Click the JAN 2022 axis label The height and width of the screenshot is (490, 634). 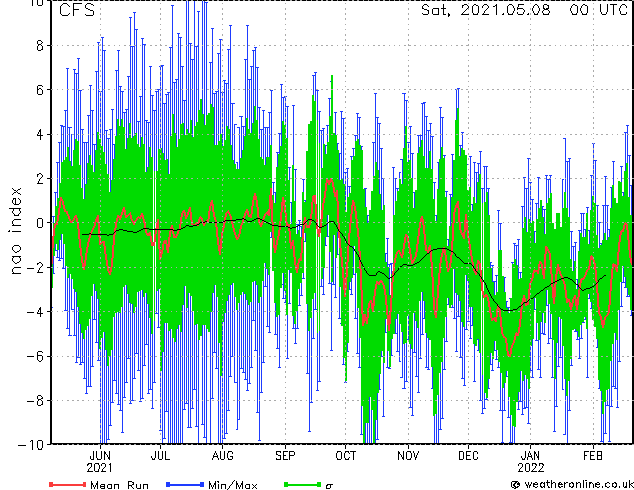(x=530, y=462)
